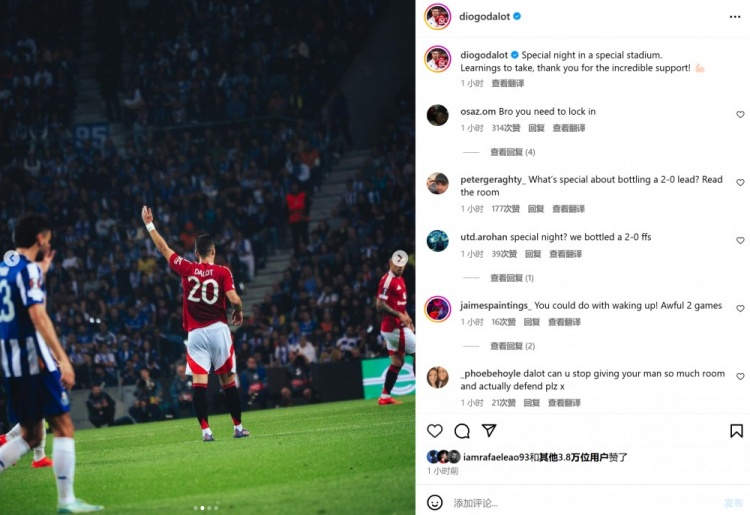Go to previous photo arrow
Viewport: 750px width, 515px height.
(11, 259)
